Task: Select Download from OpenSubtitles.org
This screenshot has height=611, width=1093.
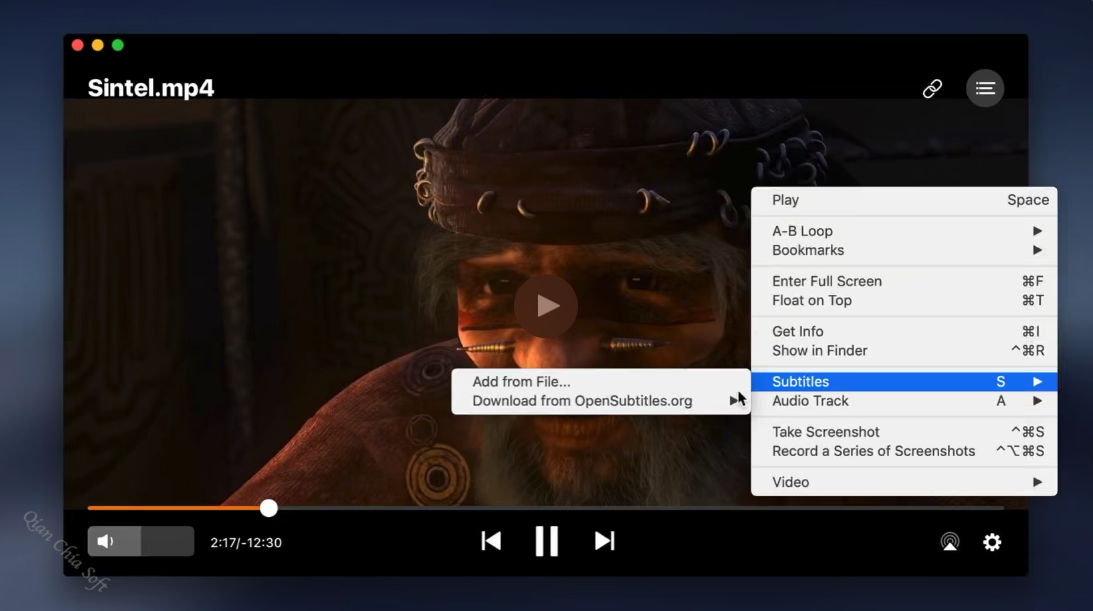Action: (601, 401)
